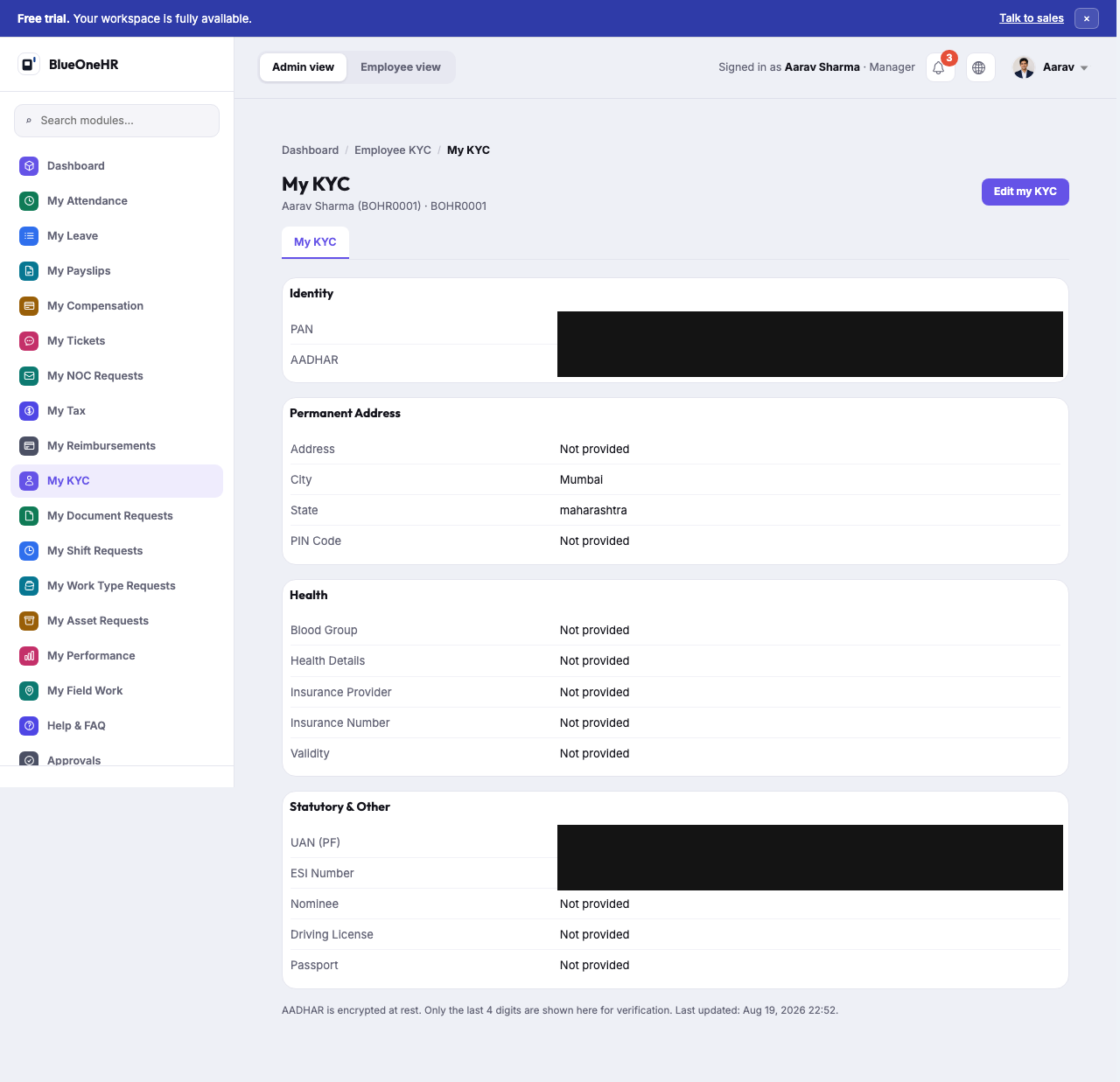Click the Insurance Provider label
Viewport: 1120px width, 1082px height.
(x=341, y=692)
